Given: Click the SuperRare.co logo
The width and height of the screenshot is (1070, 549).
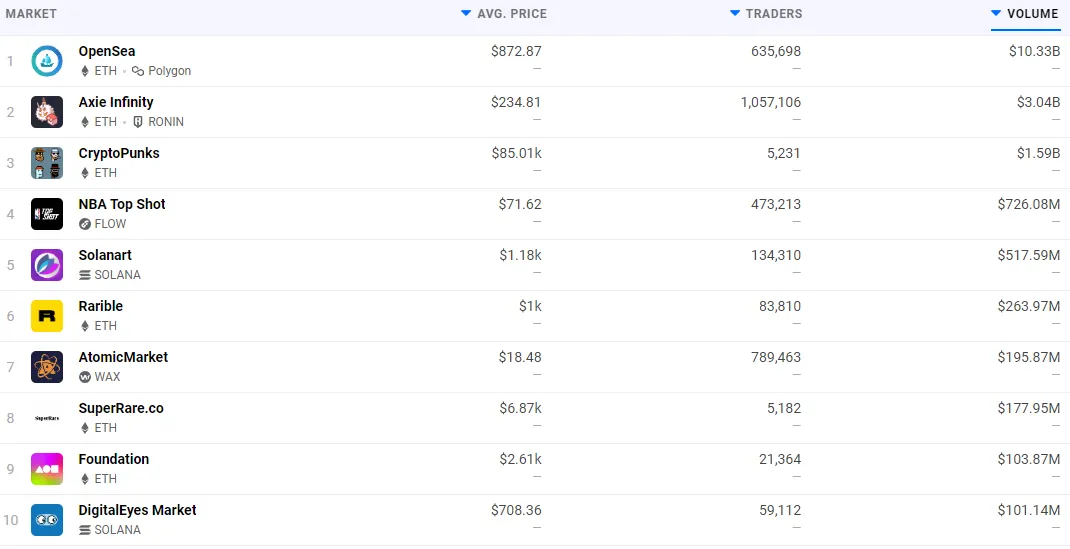Looking at the screenshot, I should coord(47,418).
